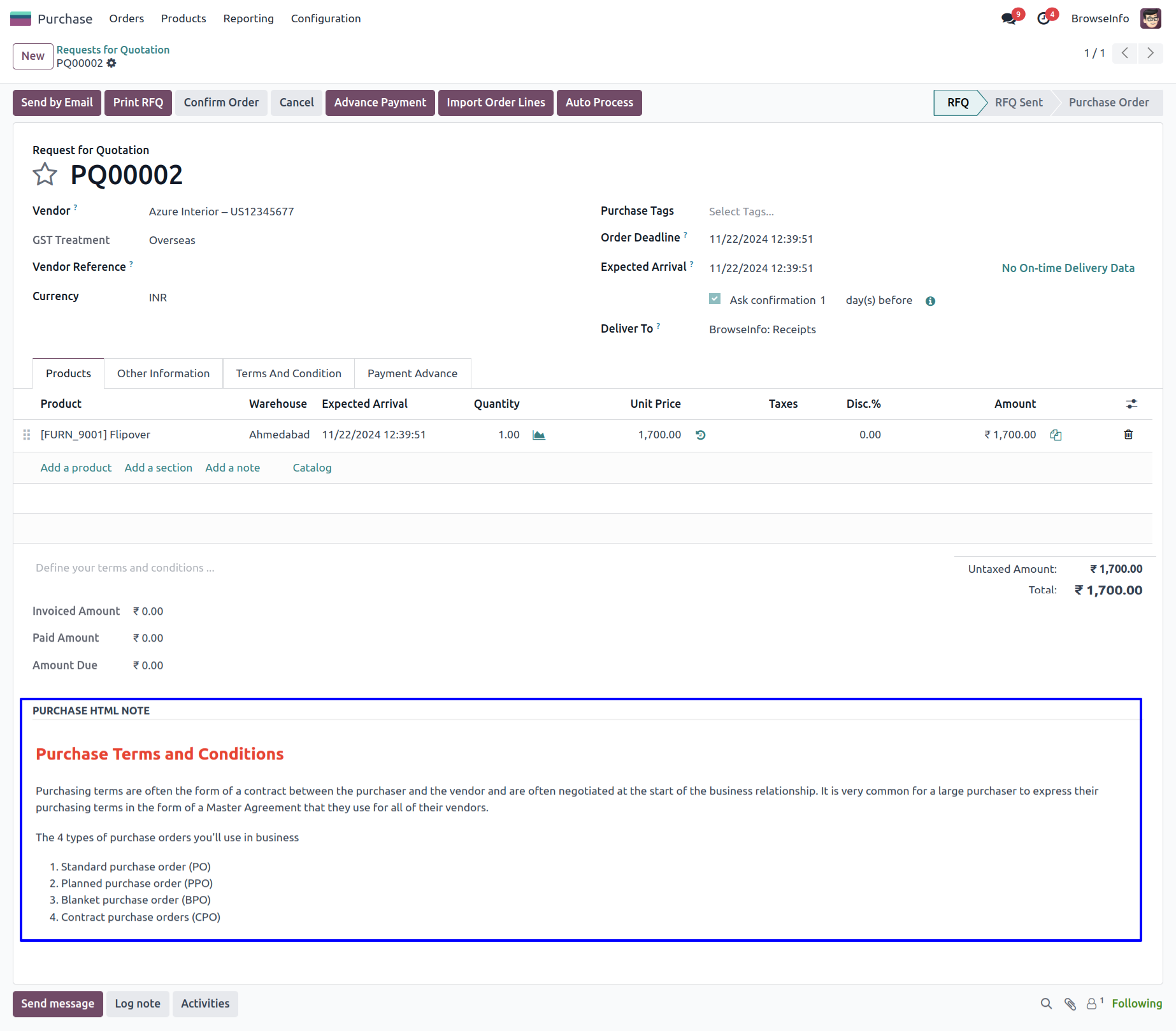Toggle the Ask confirmation checkbox
This screenshot has height=1031, width=1176.
tap(715, 299)
